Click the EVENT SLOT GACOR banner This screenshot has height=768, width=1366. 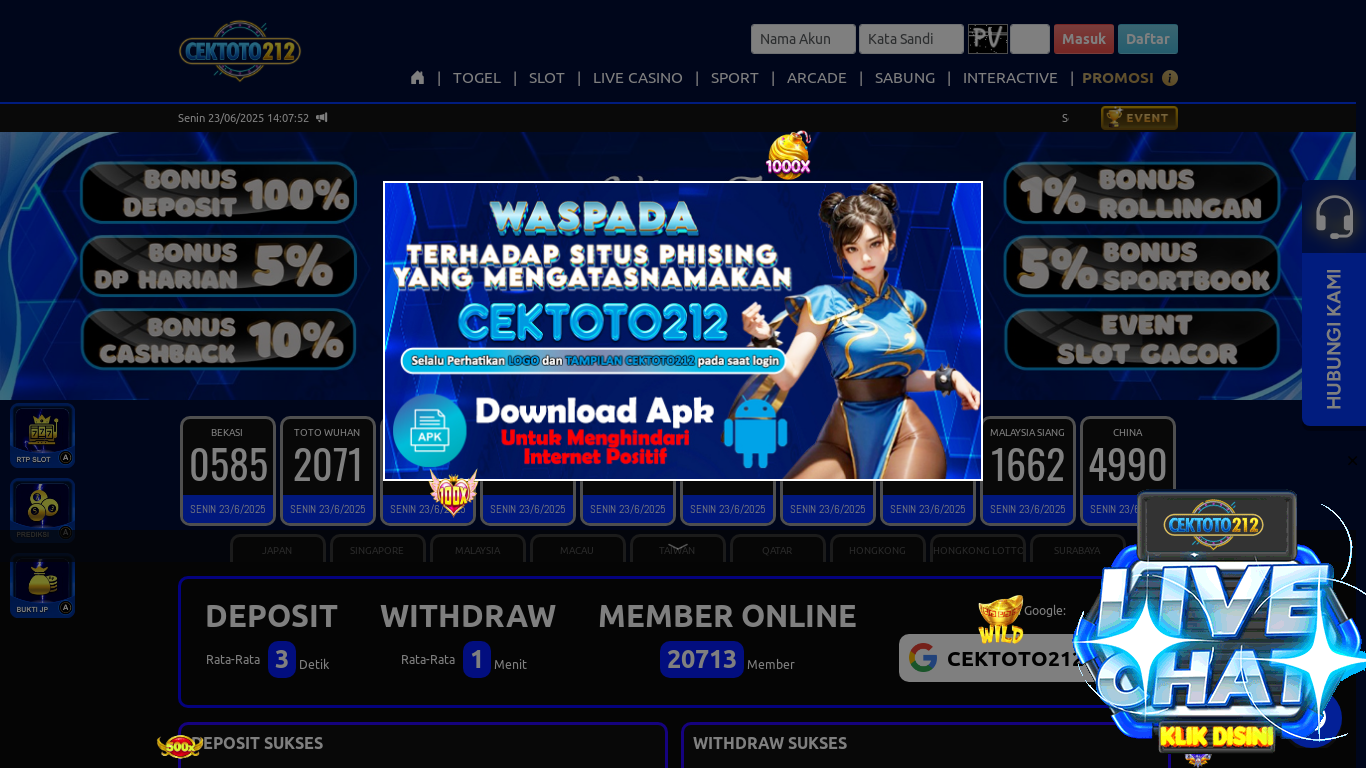(1142, 339)
